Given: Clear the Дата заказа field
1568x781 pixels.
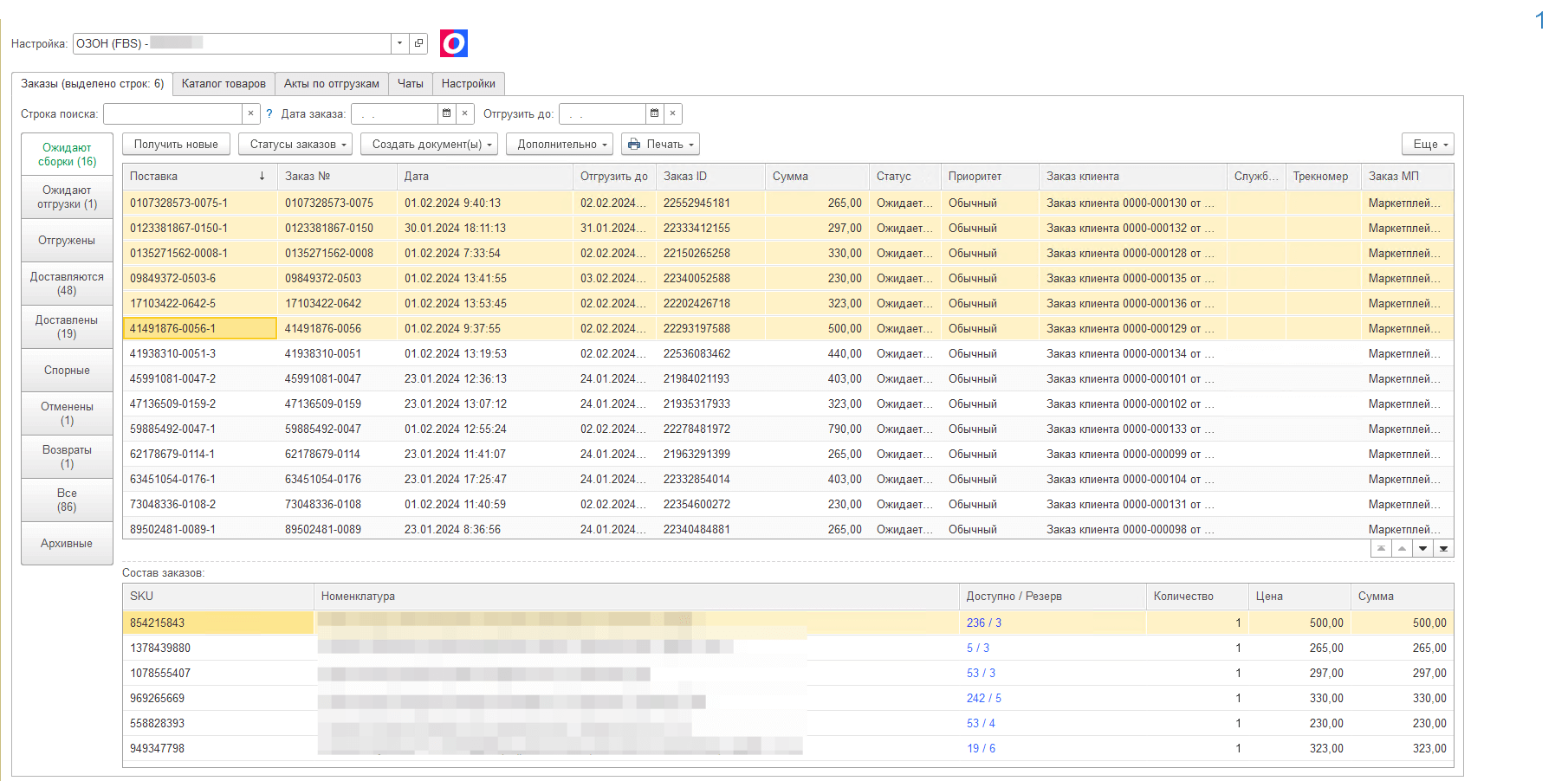Looking at the screenshot, I should pos(465,113).
